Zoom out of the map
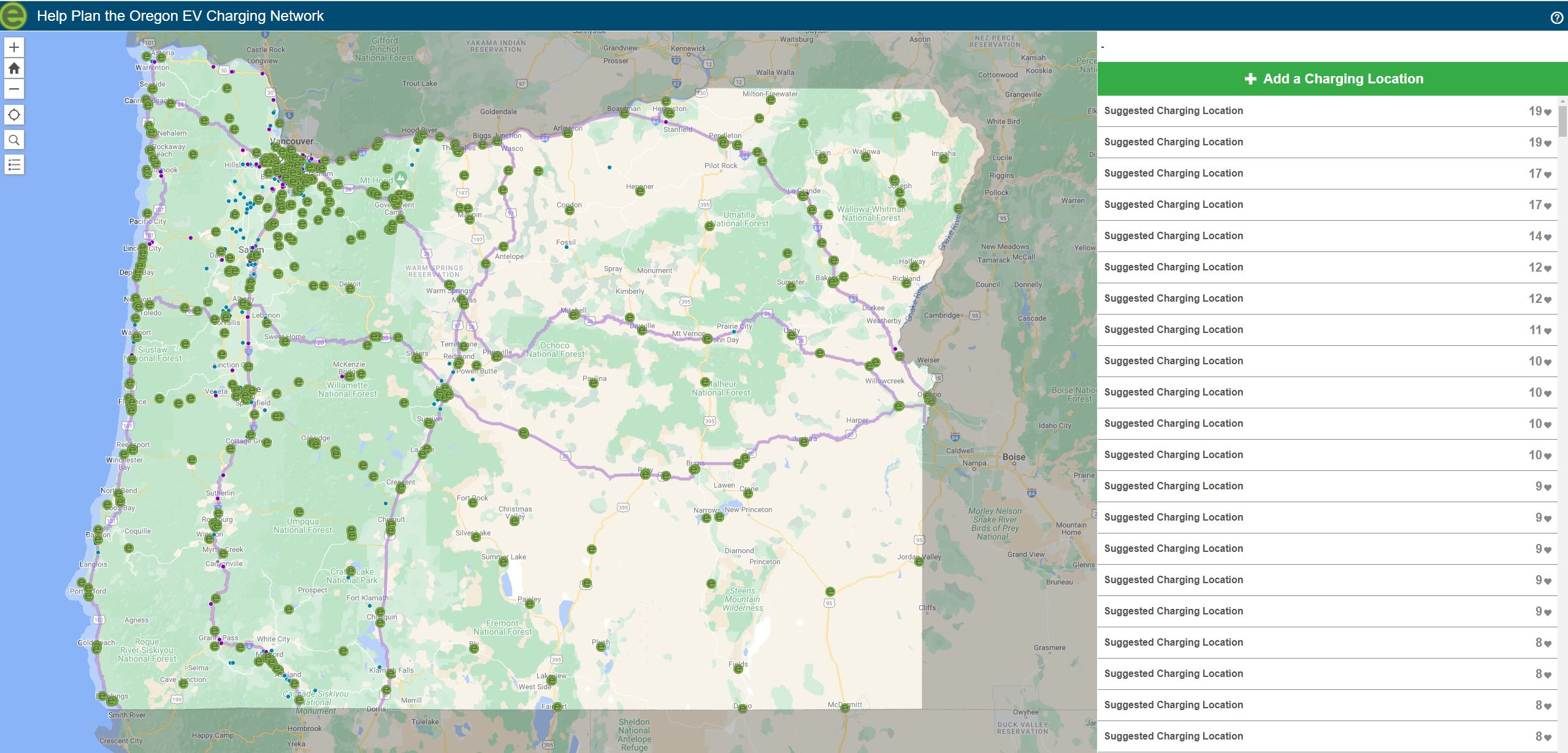 (14, 89)
